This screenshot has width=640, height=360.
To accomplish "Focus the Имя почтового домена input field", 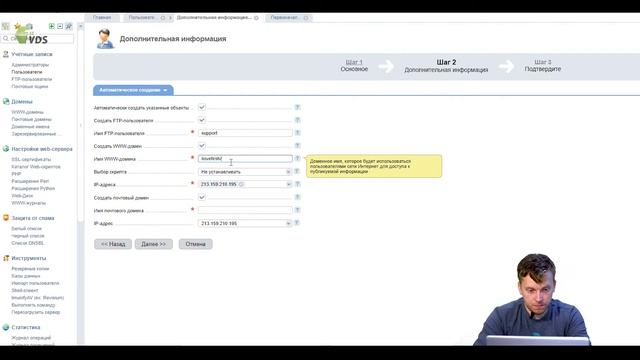I will 245,210.
